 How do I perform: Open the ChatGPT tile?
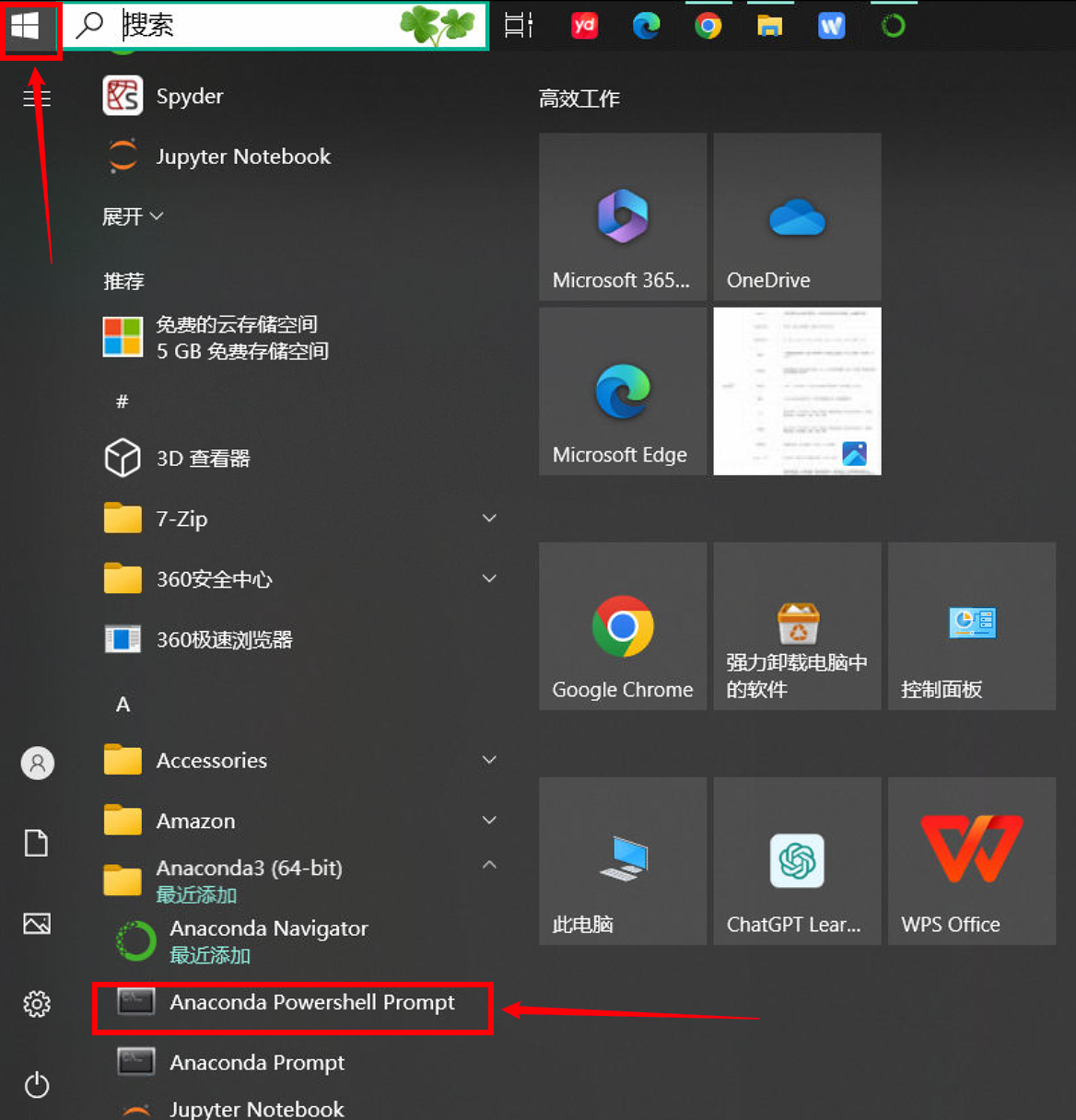[x=797, y=861]
